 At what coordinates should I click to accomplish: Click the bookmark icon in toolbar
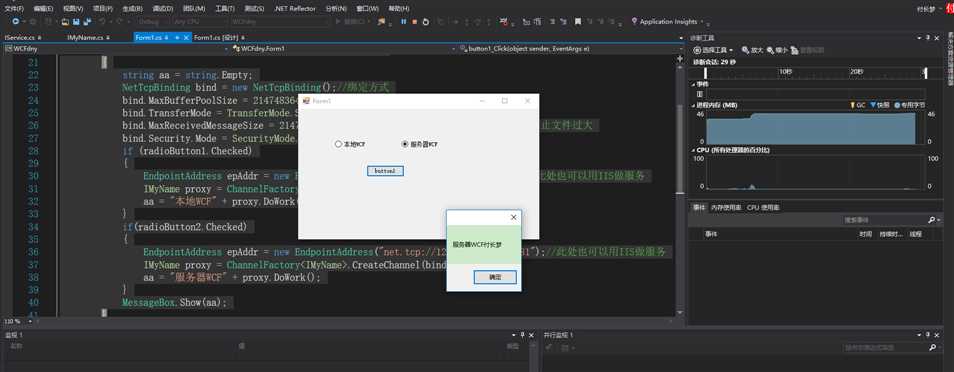577,21
